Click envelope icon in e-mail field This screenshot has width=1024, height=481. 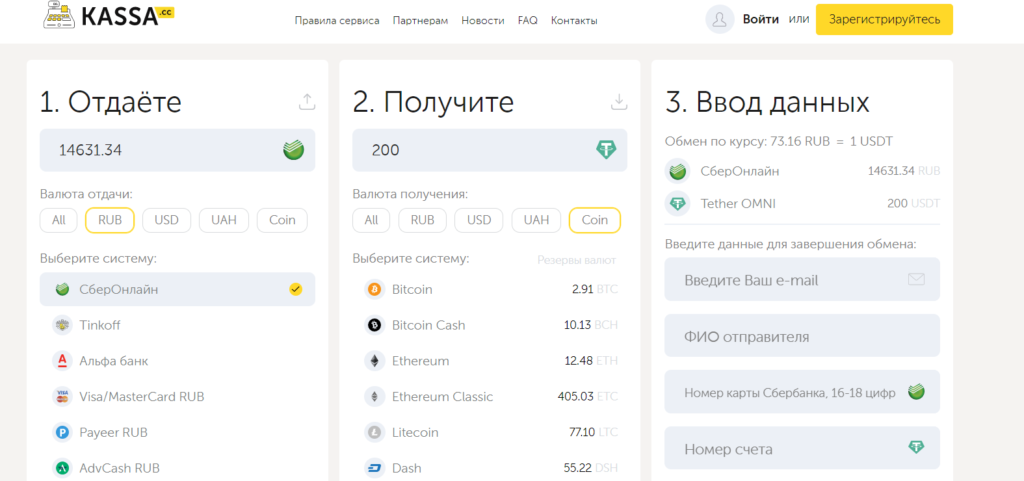(x=916, y=279)
